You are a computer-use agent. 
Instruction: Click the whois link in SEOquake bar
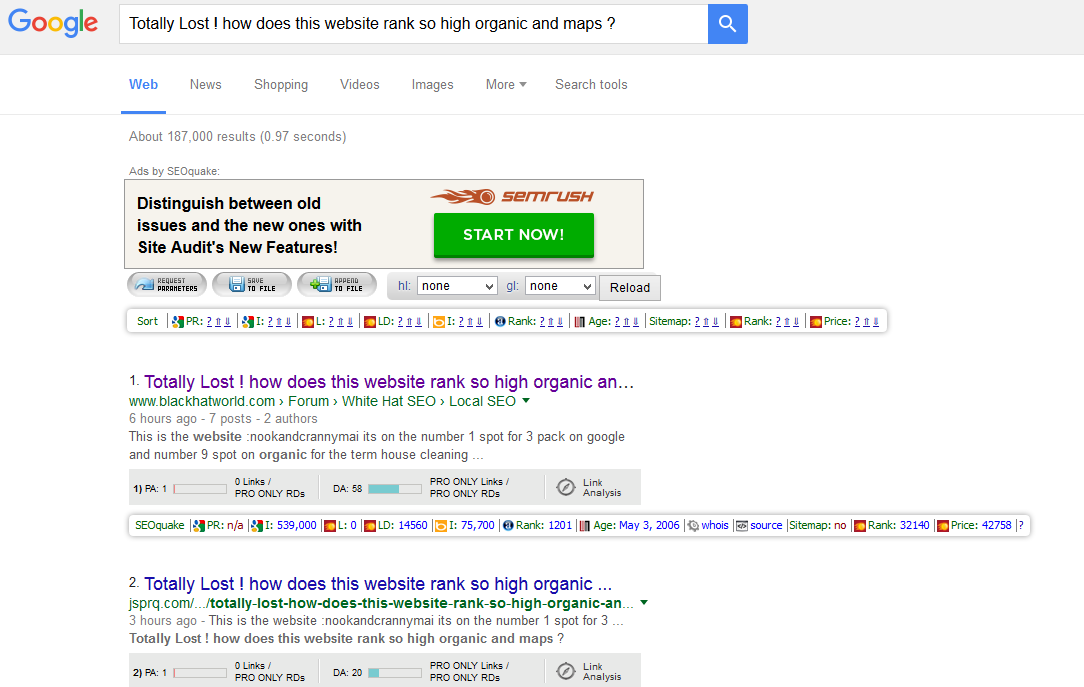click(715, 525)
